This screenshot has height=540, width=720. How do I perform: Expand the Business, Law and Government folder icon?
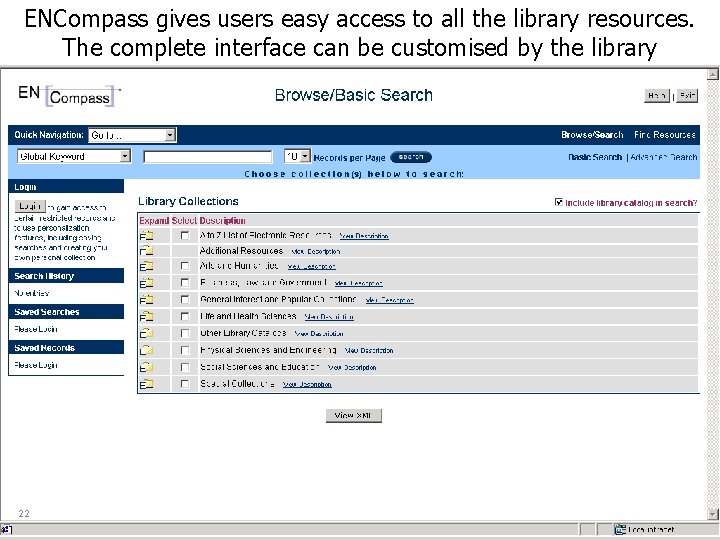146,283
